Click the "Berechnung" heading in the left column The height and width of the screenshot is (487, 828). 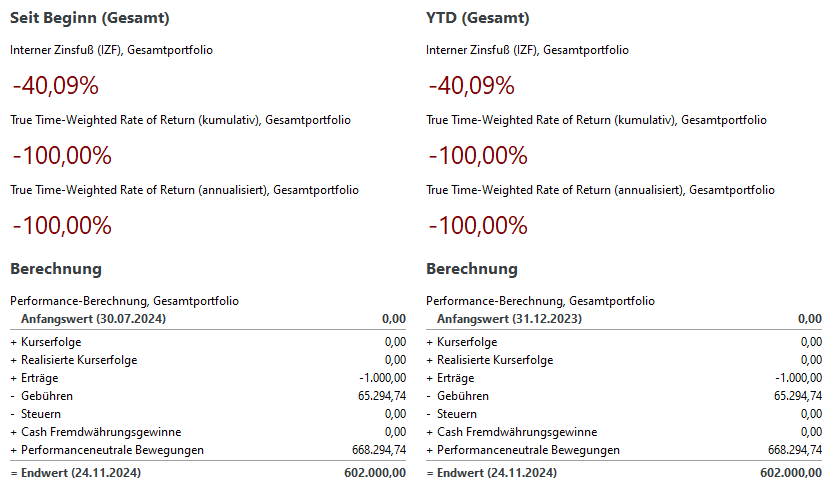56,268
